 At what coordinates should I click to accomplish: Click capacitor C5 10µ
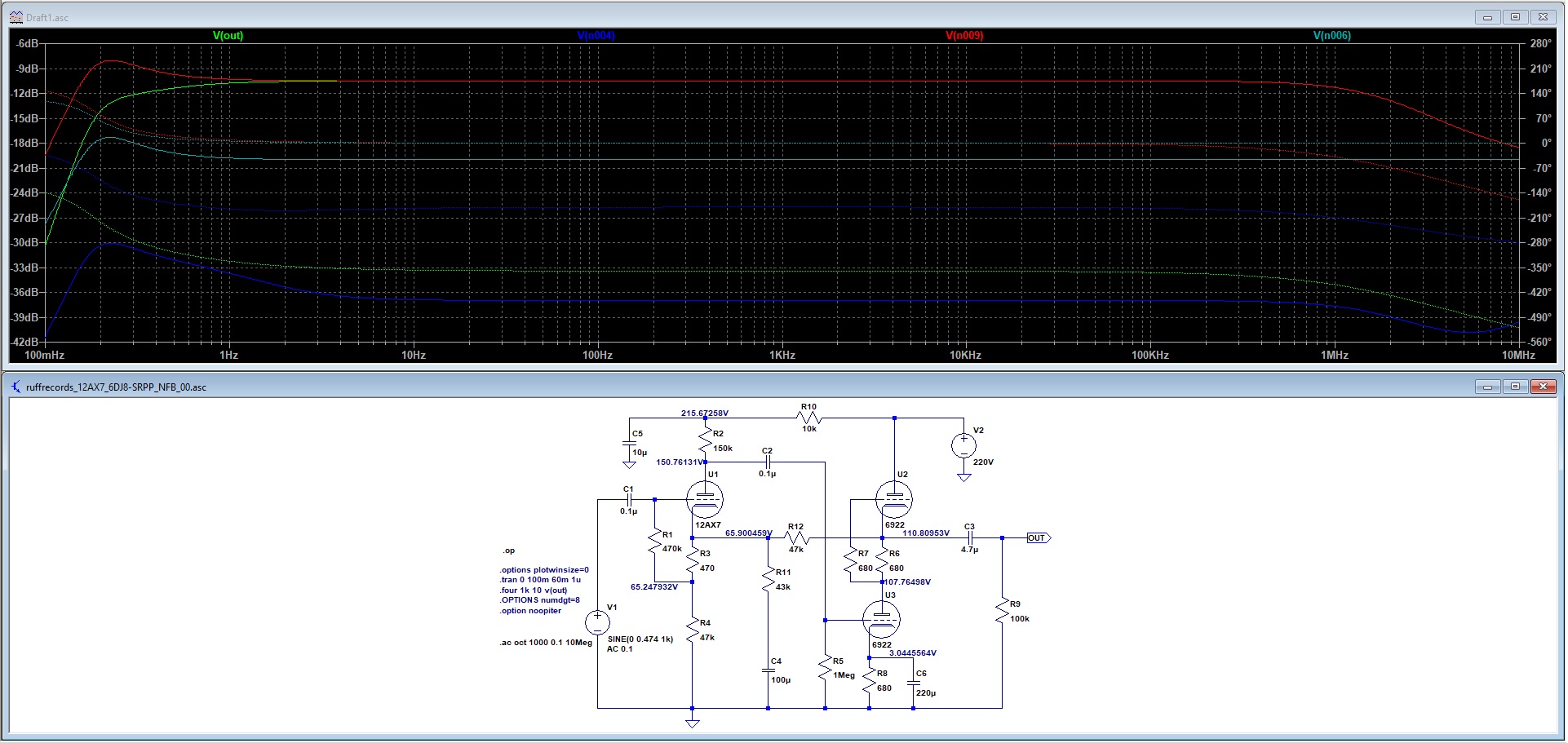629,443
